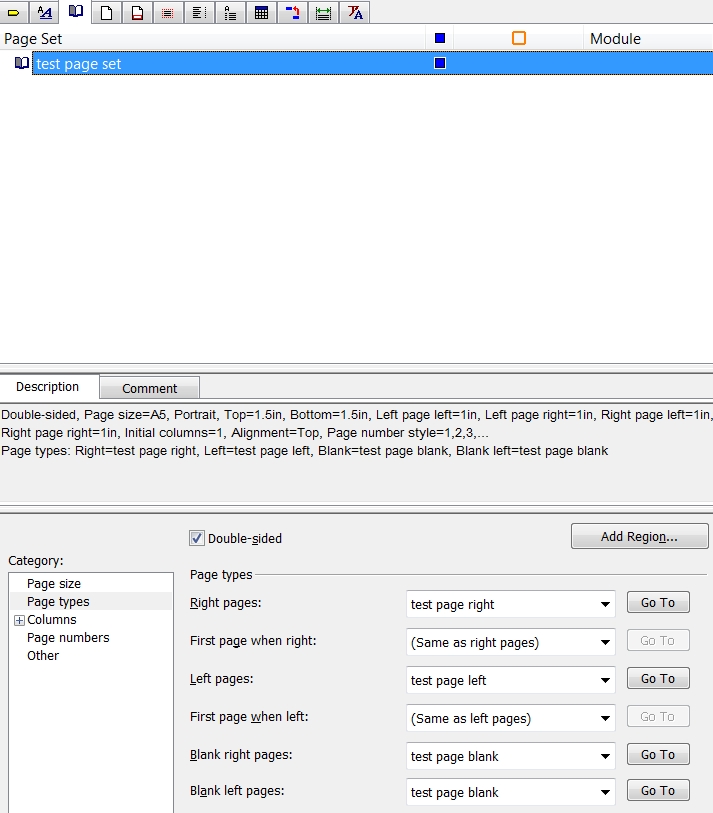Select the test page set row
This screenshot has height=813, width=713.
coord(372,63)
